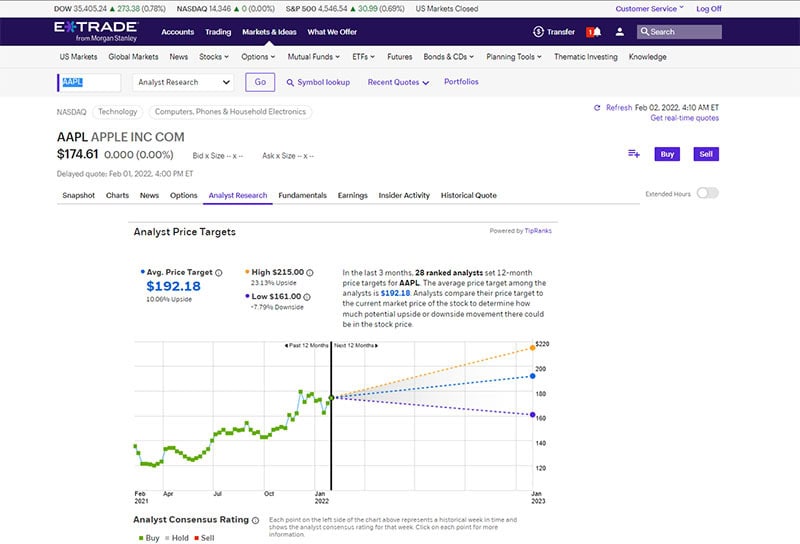Viewport: 800px width, 544px height.
Task: Open the Insider Activity tab
Action: 404,196
